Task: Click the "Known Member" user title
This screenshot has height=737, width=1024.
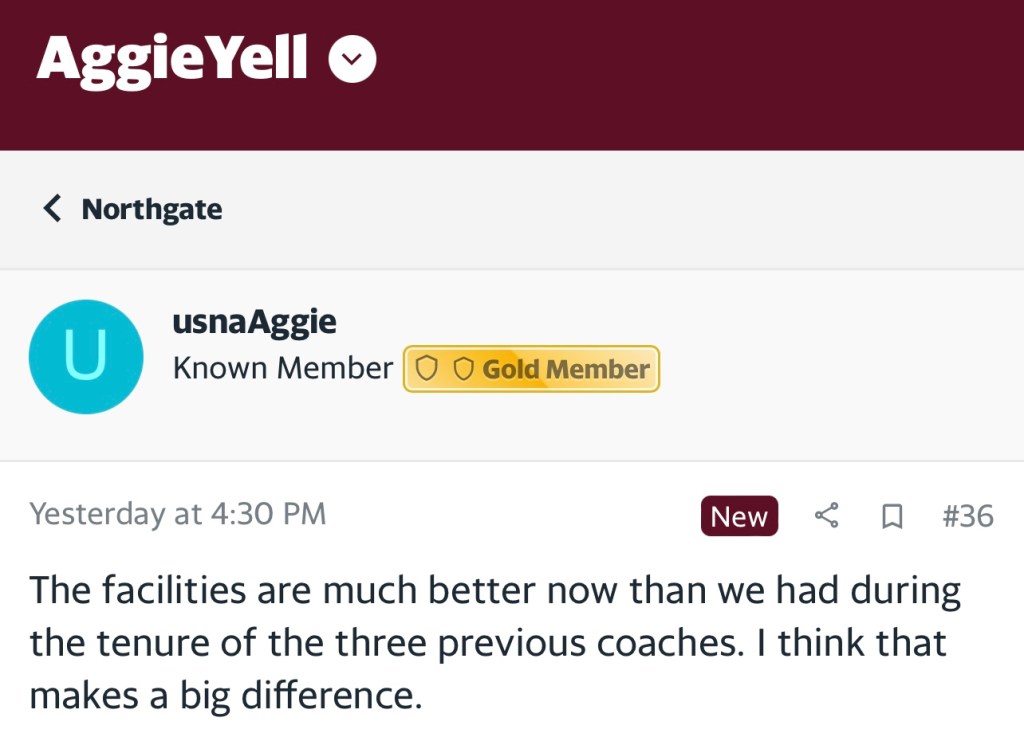Action: [x=282, y=369]
